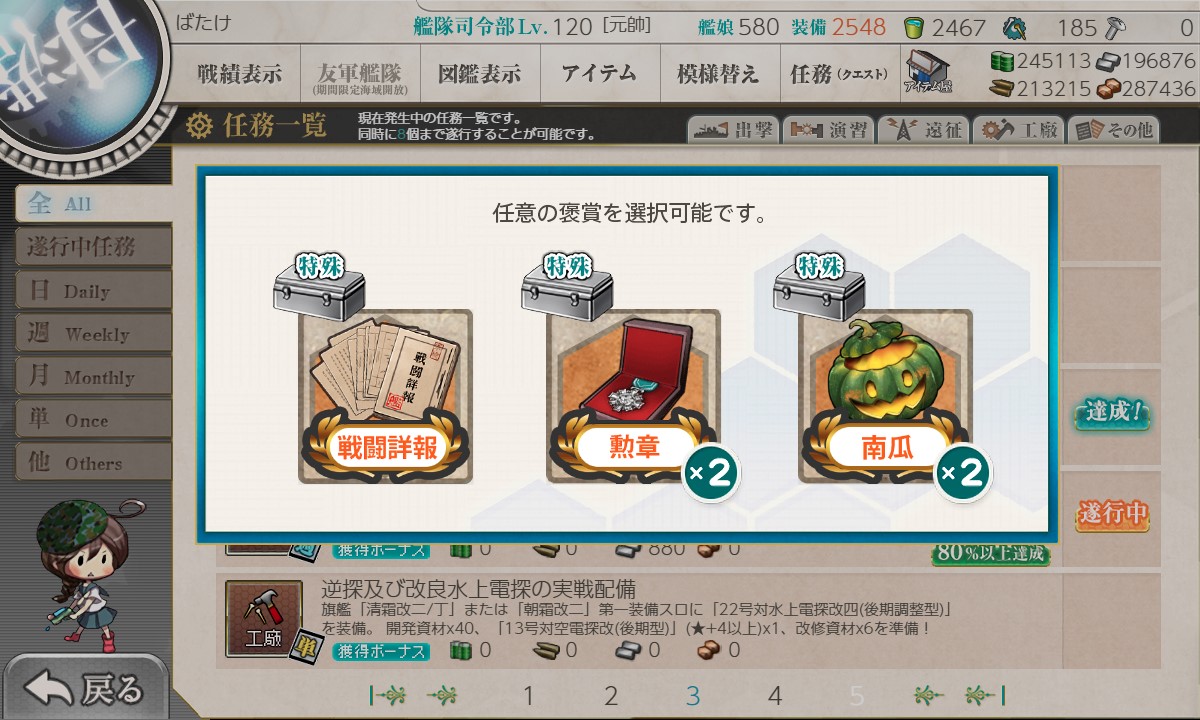Go to quest page 4
Screen dimensions: 1200x720
coord(774,696)
